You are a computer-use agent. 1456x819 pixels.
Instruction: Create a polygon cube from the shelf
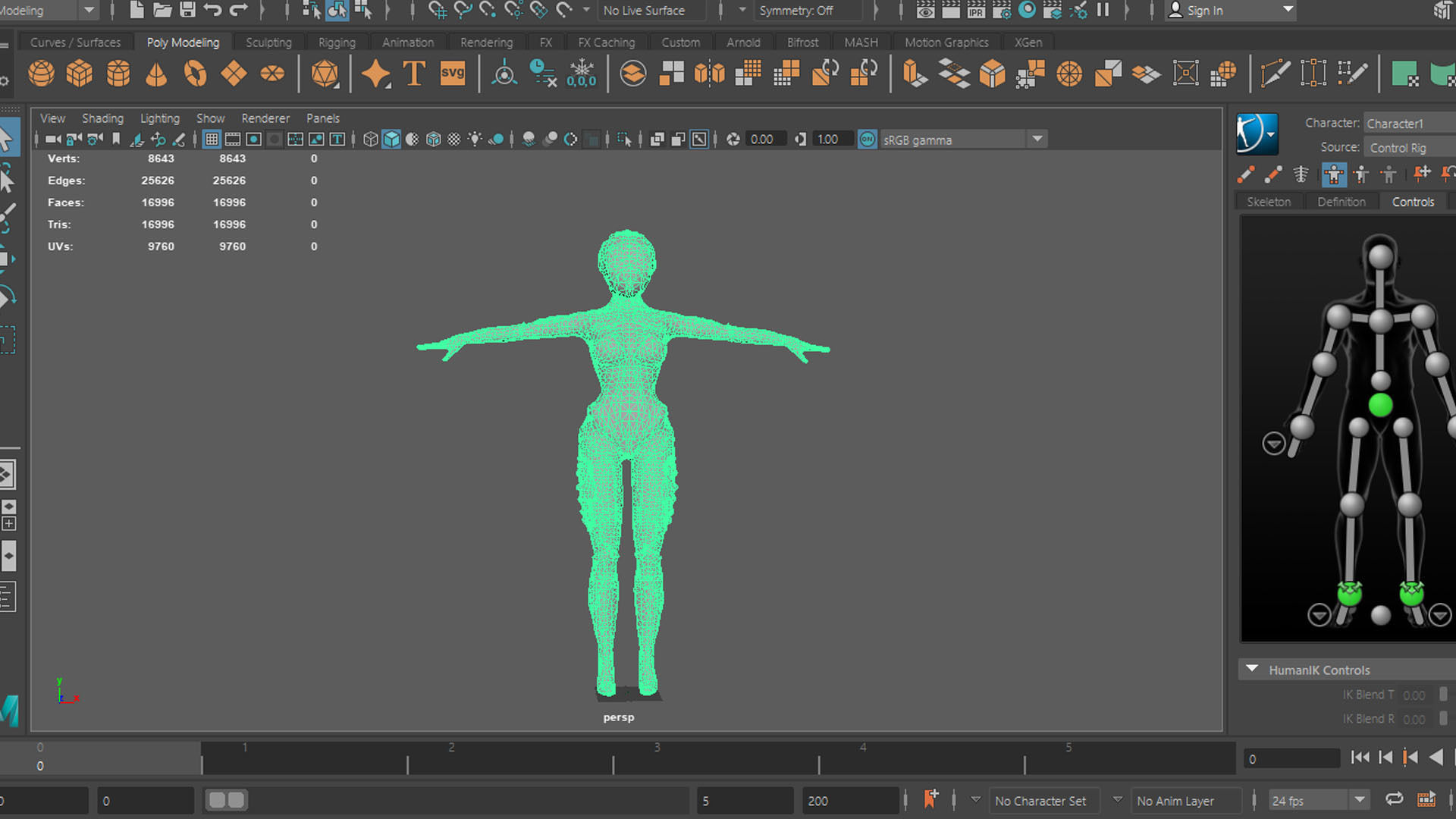click(80, 74)
